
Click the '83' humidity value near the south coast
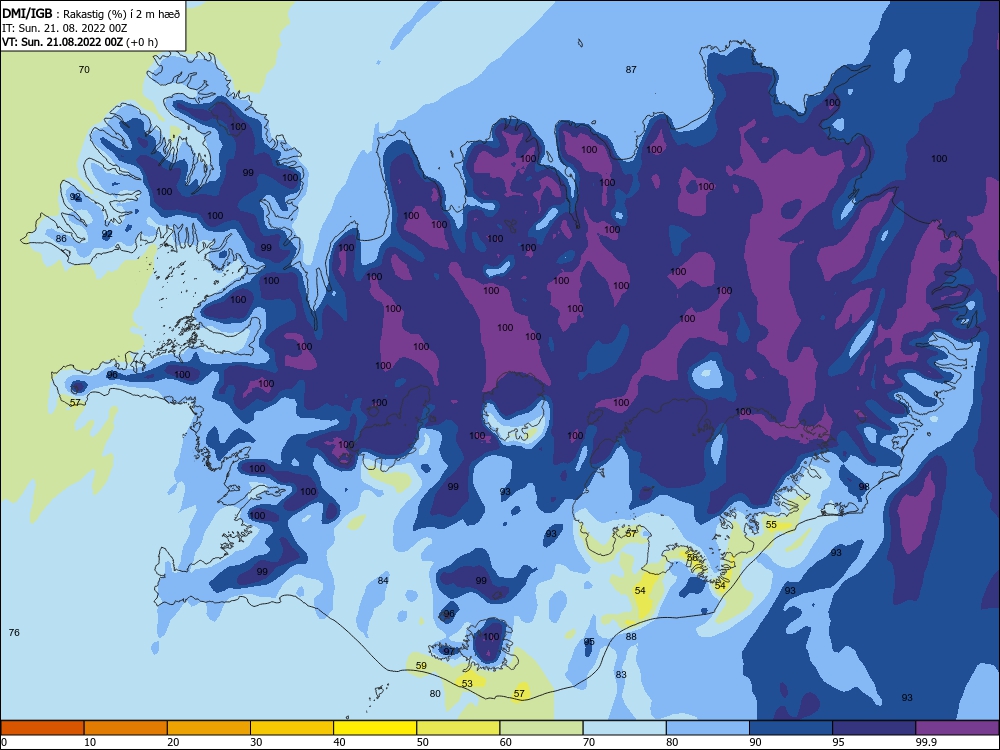621,674
